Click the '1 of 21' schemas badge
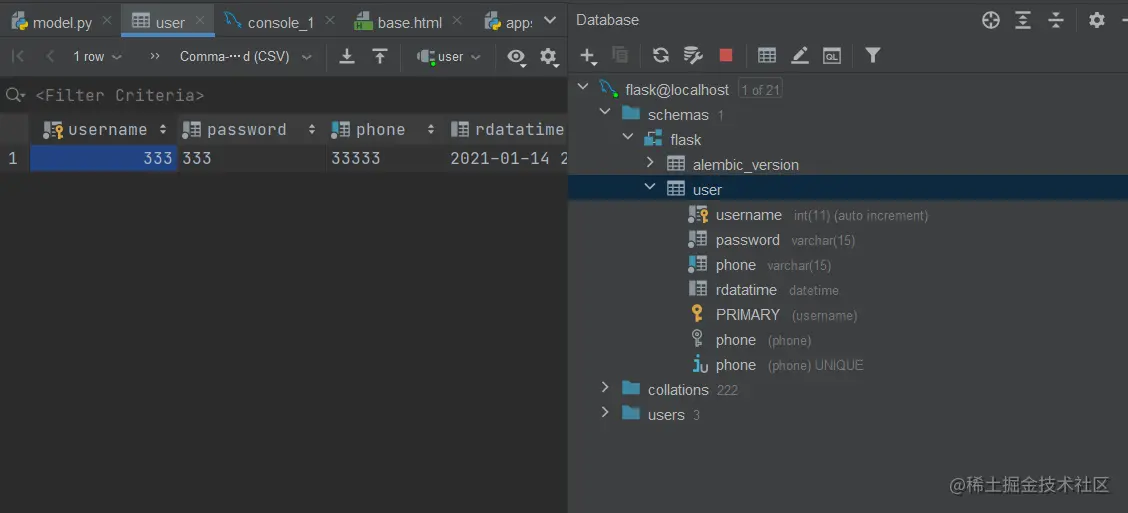Screen dimensions: 1128x513 coord(760,90)
